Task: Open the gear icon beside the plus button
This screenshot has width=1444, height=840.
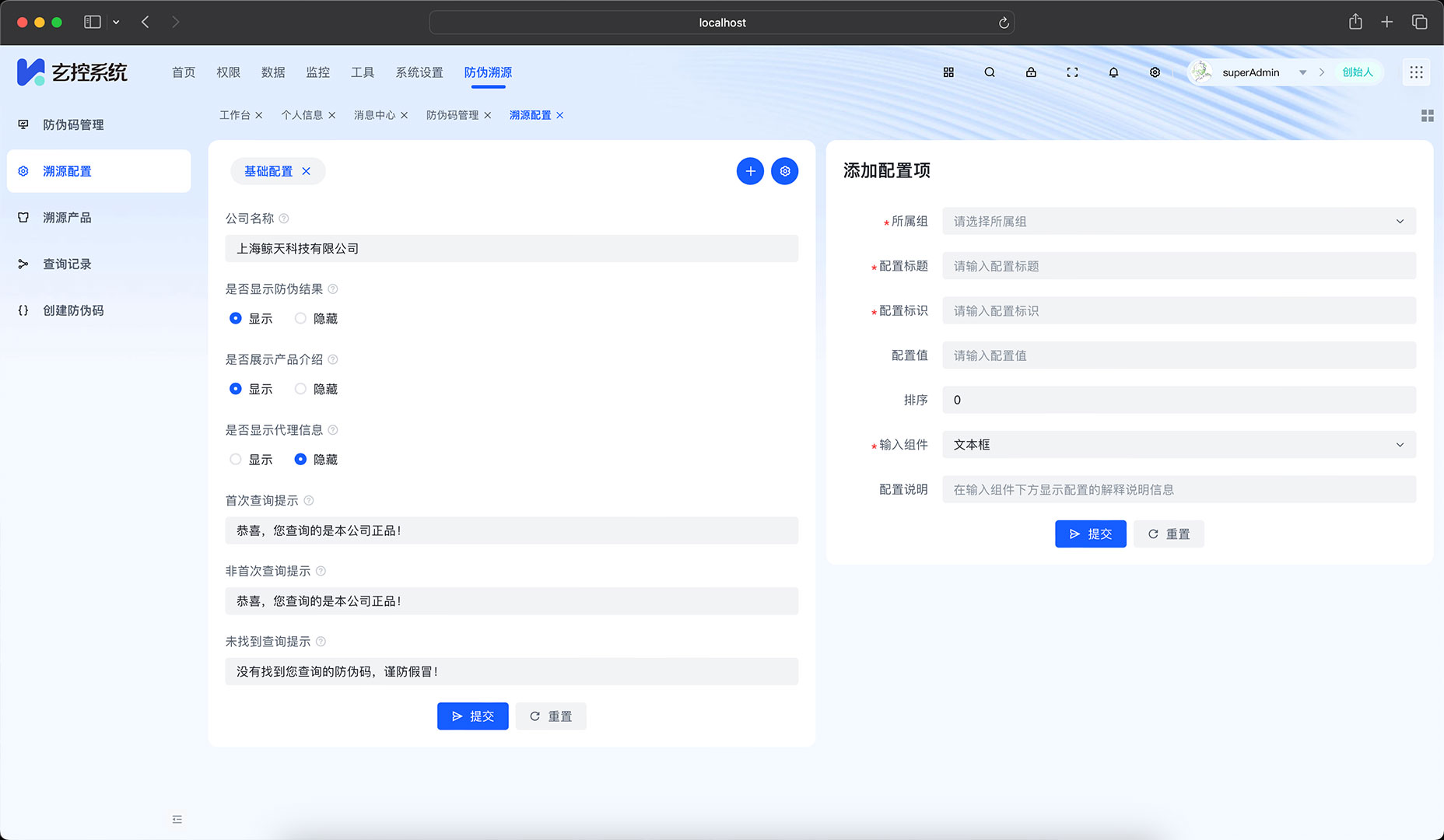Action: coord(784,170)
